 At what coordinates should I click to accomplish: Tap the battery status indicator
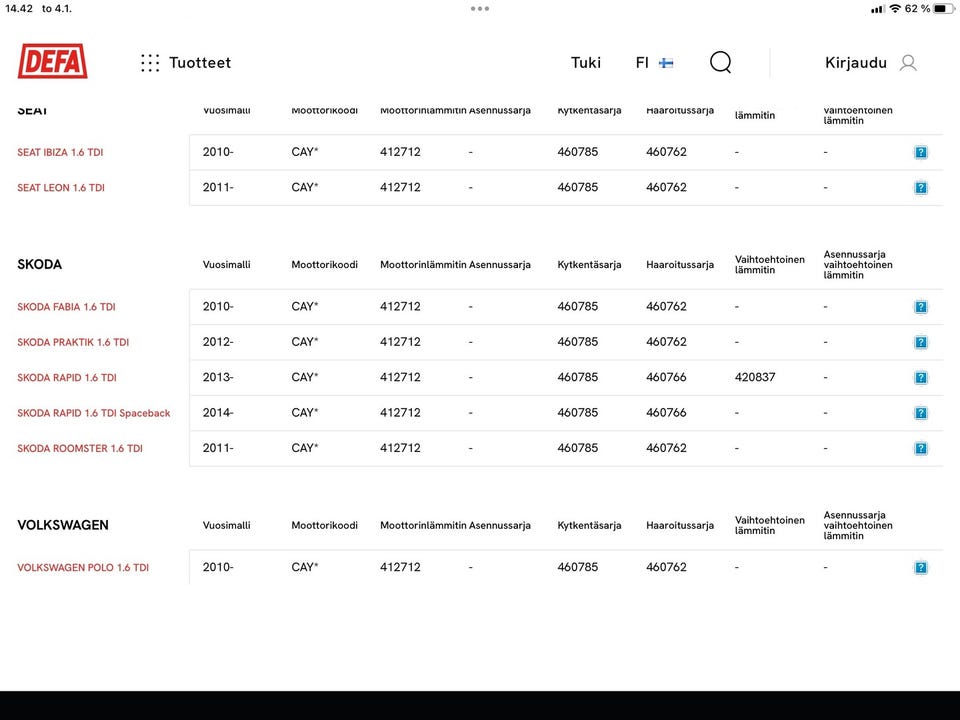pyautogui.click(x=943, y=9)
